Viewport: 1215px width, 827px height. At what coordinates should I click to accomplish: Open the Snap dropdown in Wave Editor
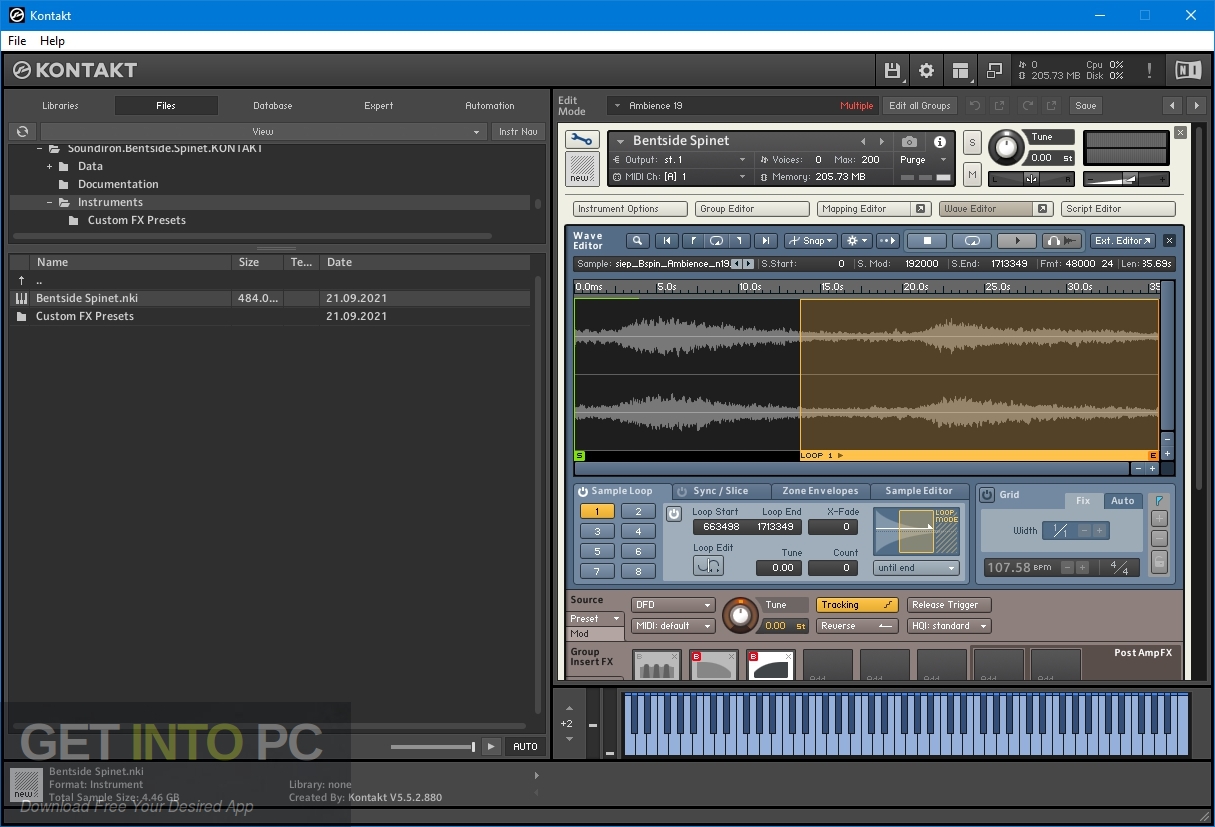tap(811, 240)
